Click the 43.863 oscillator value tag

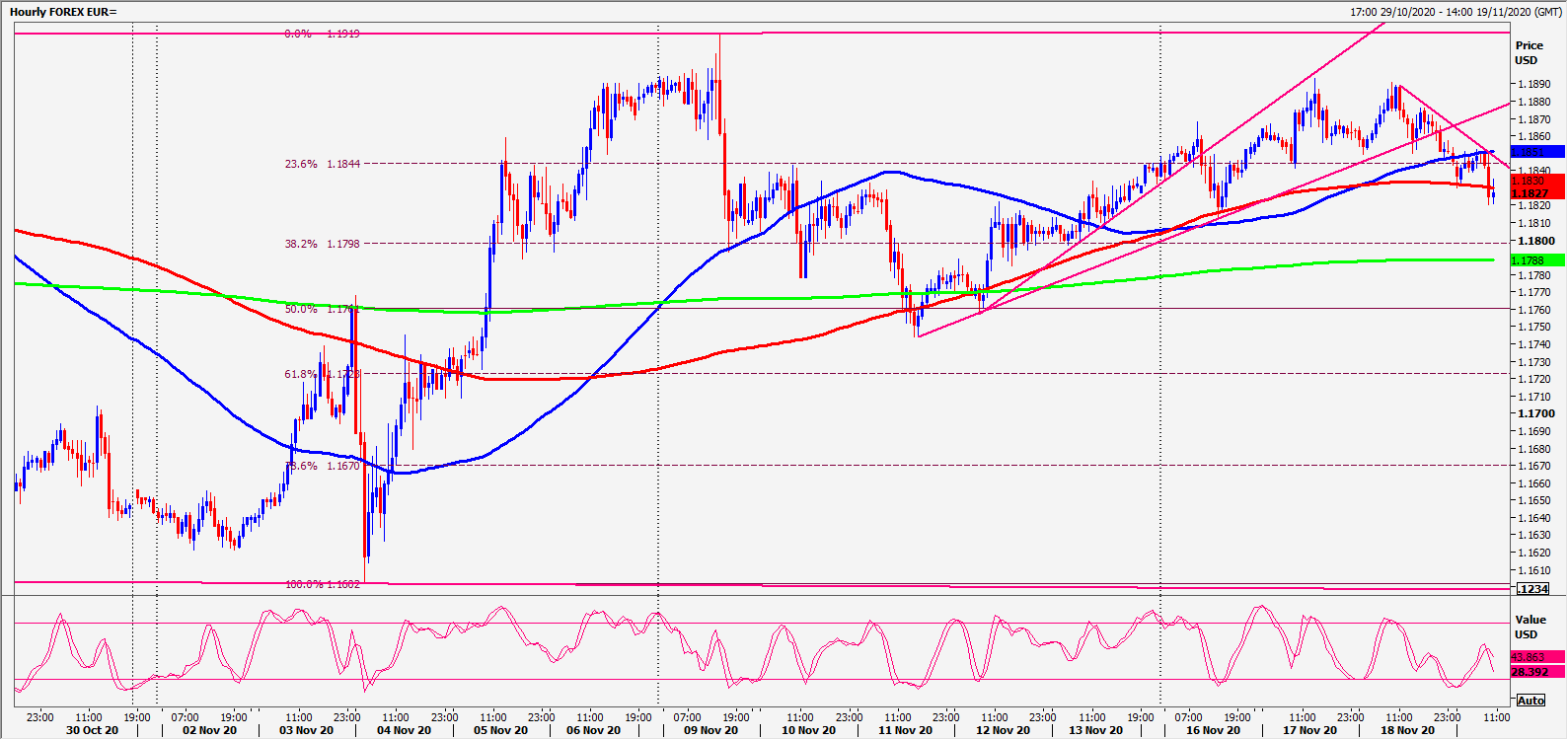click(1537, 657)
